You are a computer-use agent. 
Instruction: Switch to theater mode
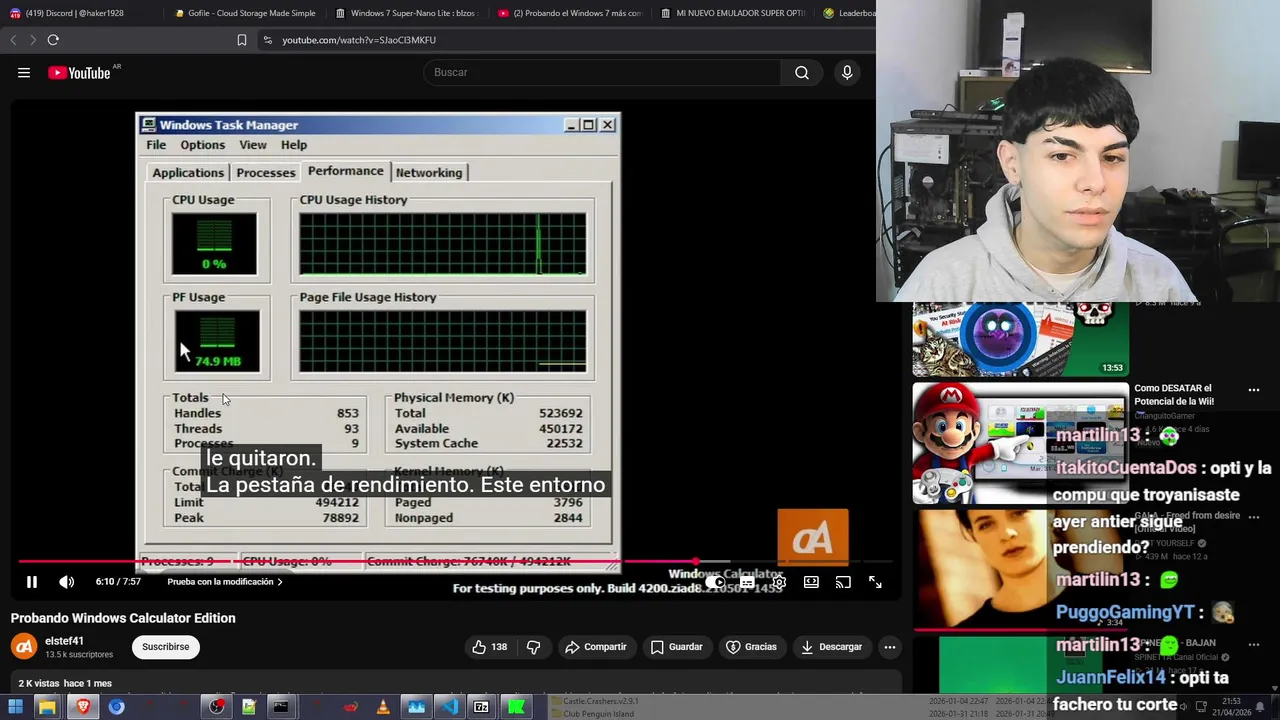[x=811, y=581]
